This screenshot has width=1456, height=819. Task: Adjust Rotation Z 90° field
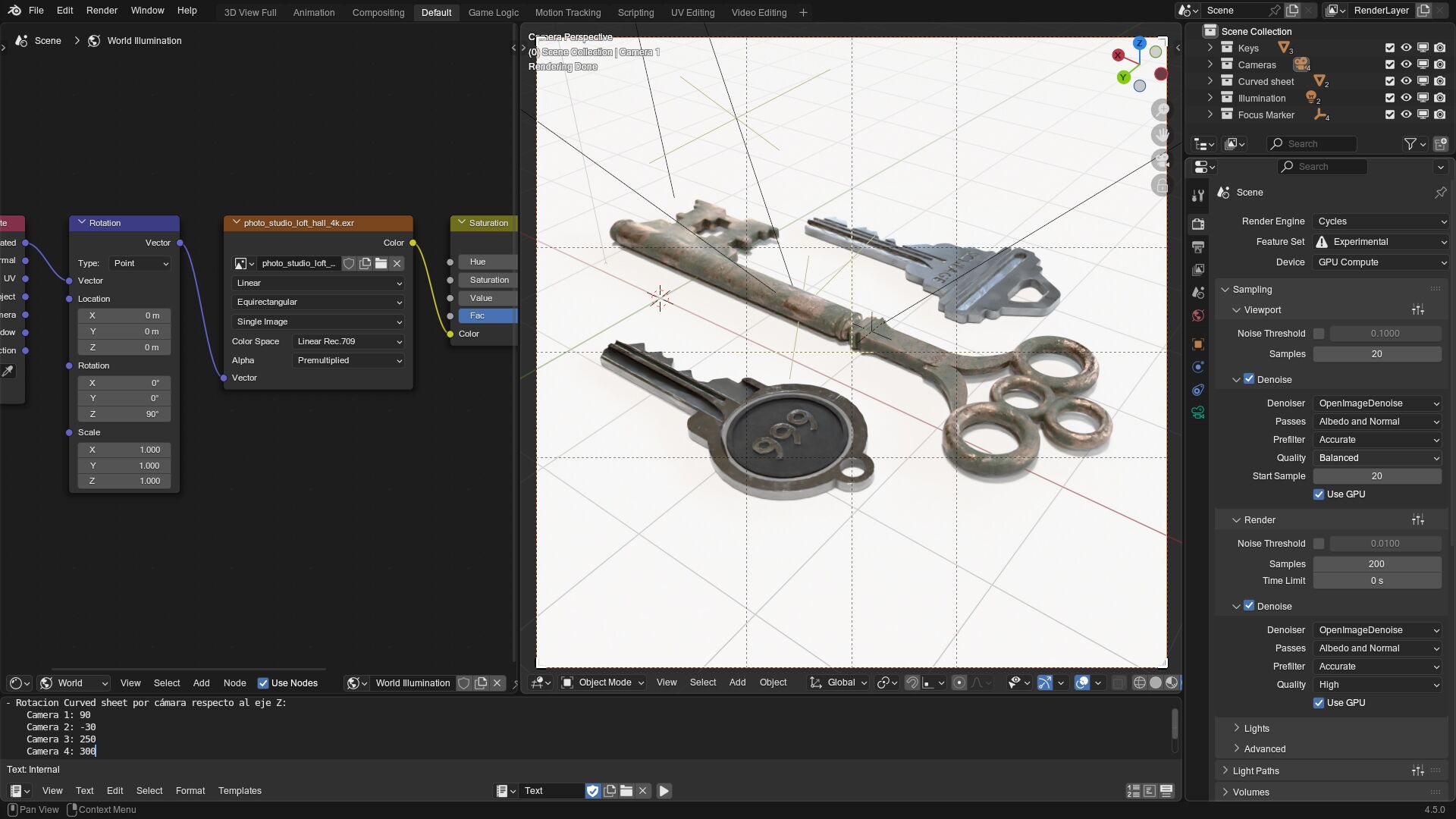coord(124,414)
